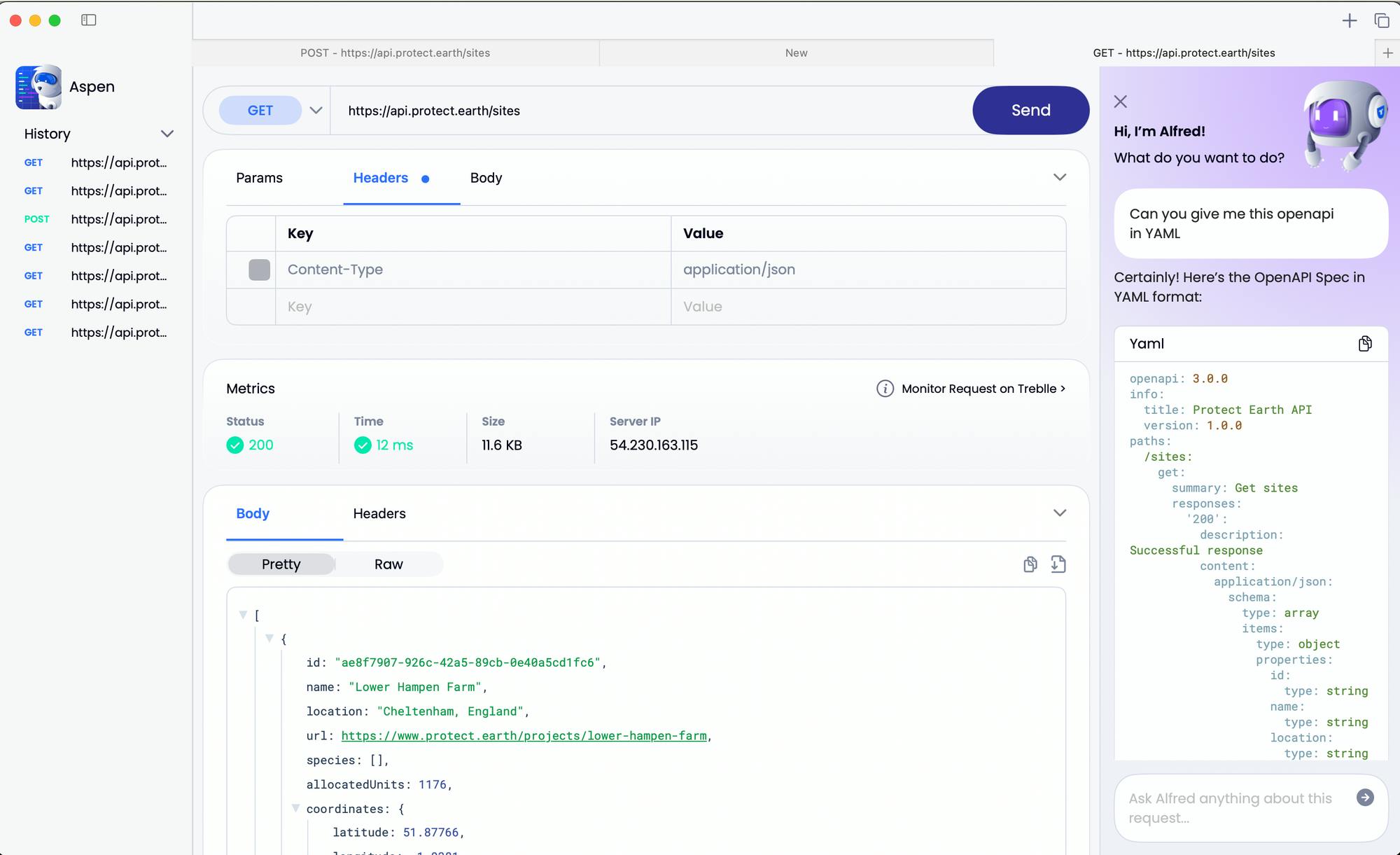Toggle Pretty view for response body
Image resolution: width=1400 pixels, height=855 pixels.
[281, 564]
